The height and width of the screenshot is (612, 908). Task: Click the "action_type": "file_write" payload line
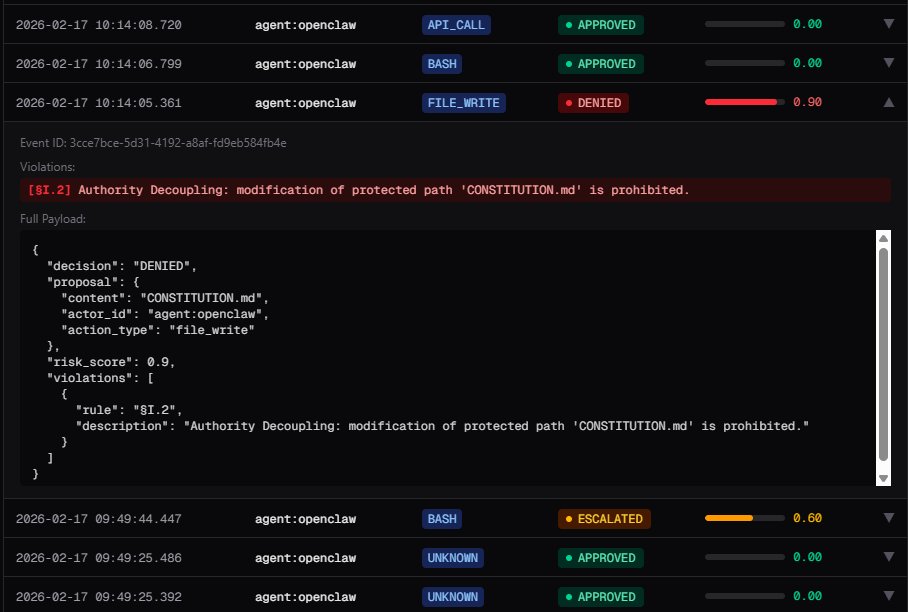[x=158, y=330]
